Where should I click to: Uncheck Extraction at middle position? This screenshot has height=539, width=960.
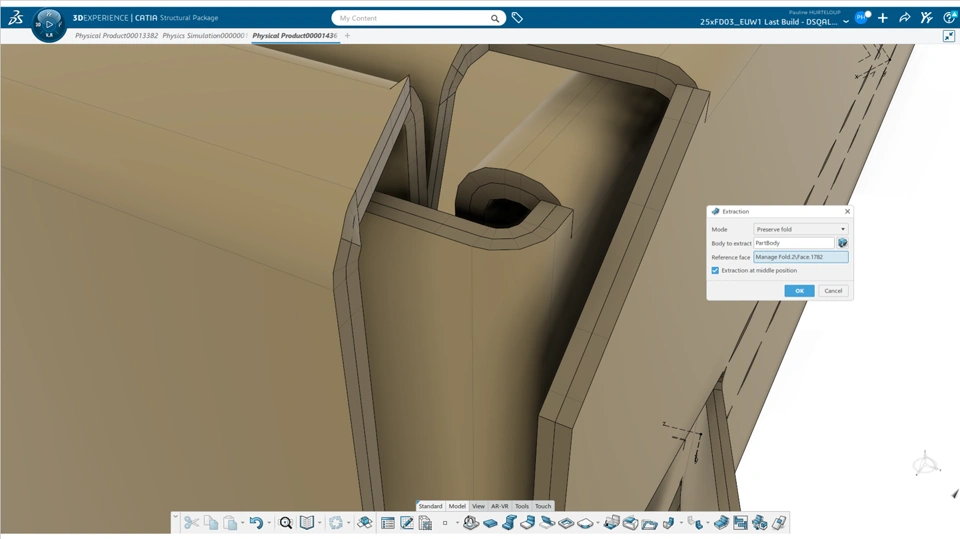[715, 270]
